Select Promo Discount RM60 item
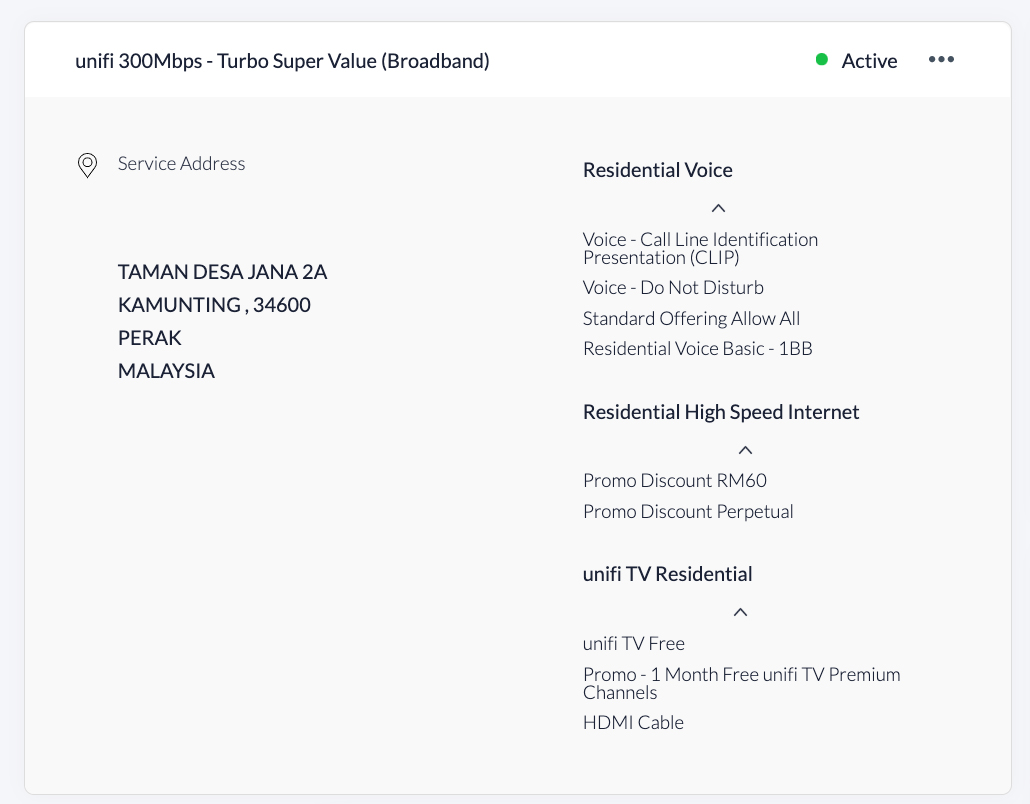Image resolution: width=1030 pixels, height=804 pixels. point(675,481)
